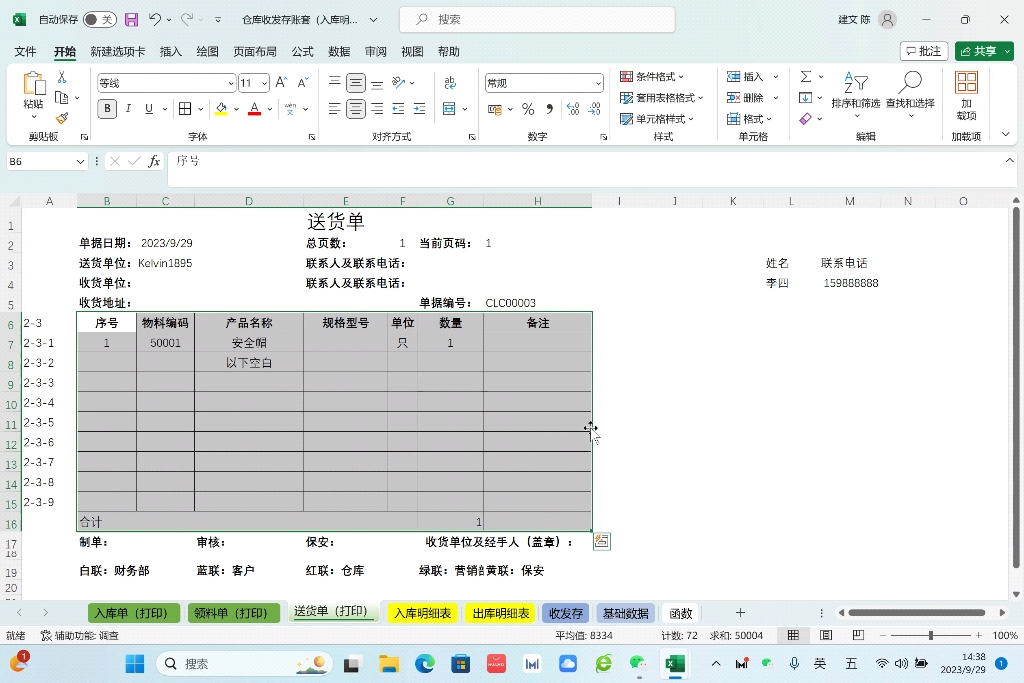Click the Clear (eraser) icon in 编辑 group
The image size is (1024, 683).
tap(808, 118)
